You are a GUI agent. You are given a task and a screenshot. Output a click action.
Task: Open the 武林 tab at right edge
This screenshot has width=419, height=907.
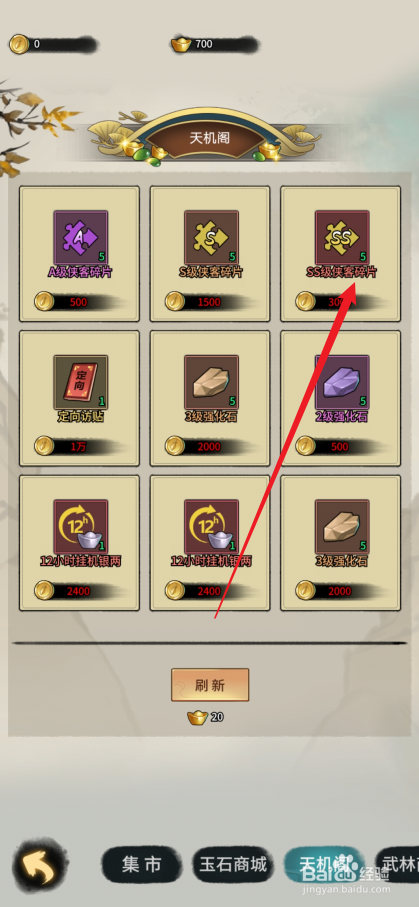click(398, 865)
